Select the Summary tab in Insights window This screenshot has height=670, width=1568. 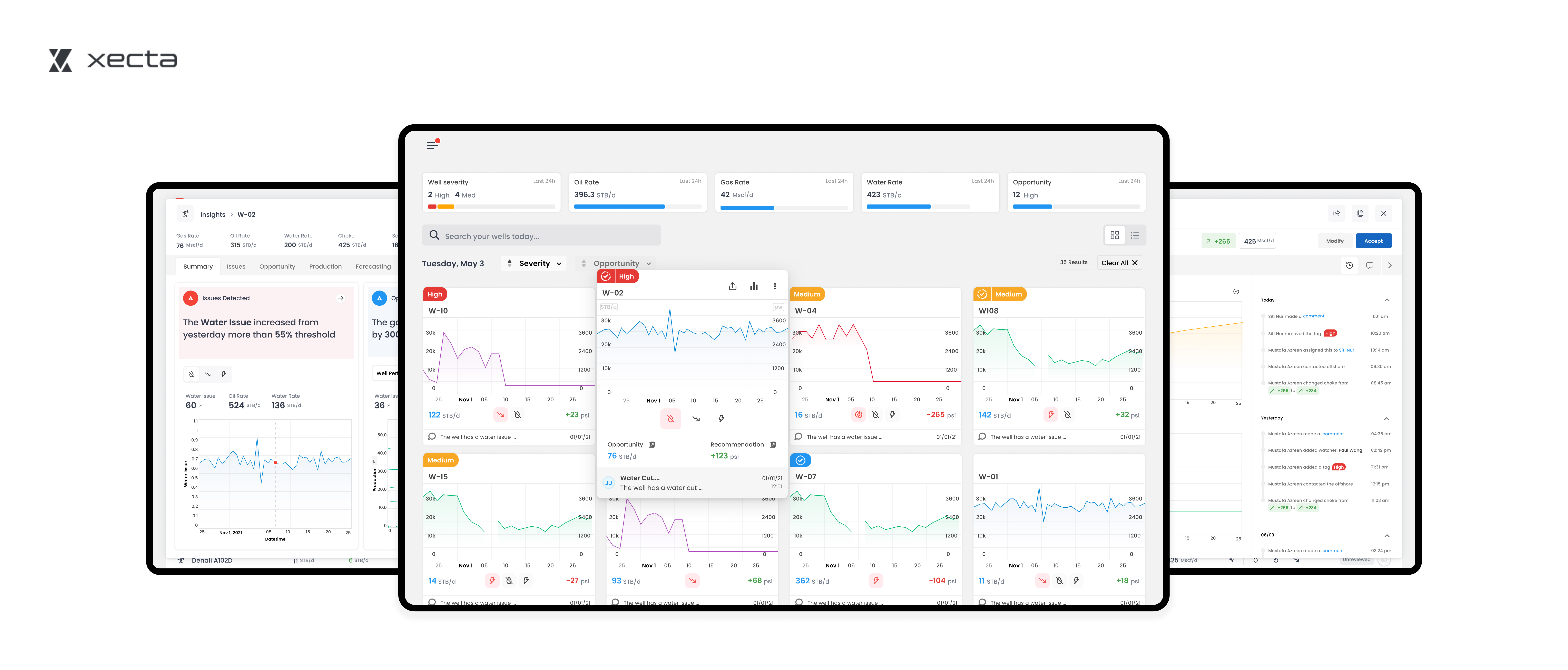(x=198, y=267)
